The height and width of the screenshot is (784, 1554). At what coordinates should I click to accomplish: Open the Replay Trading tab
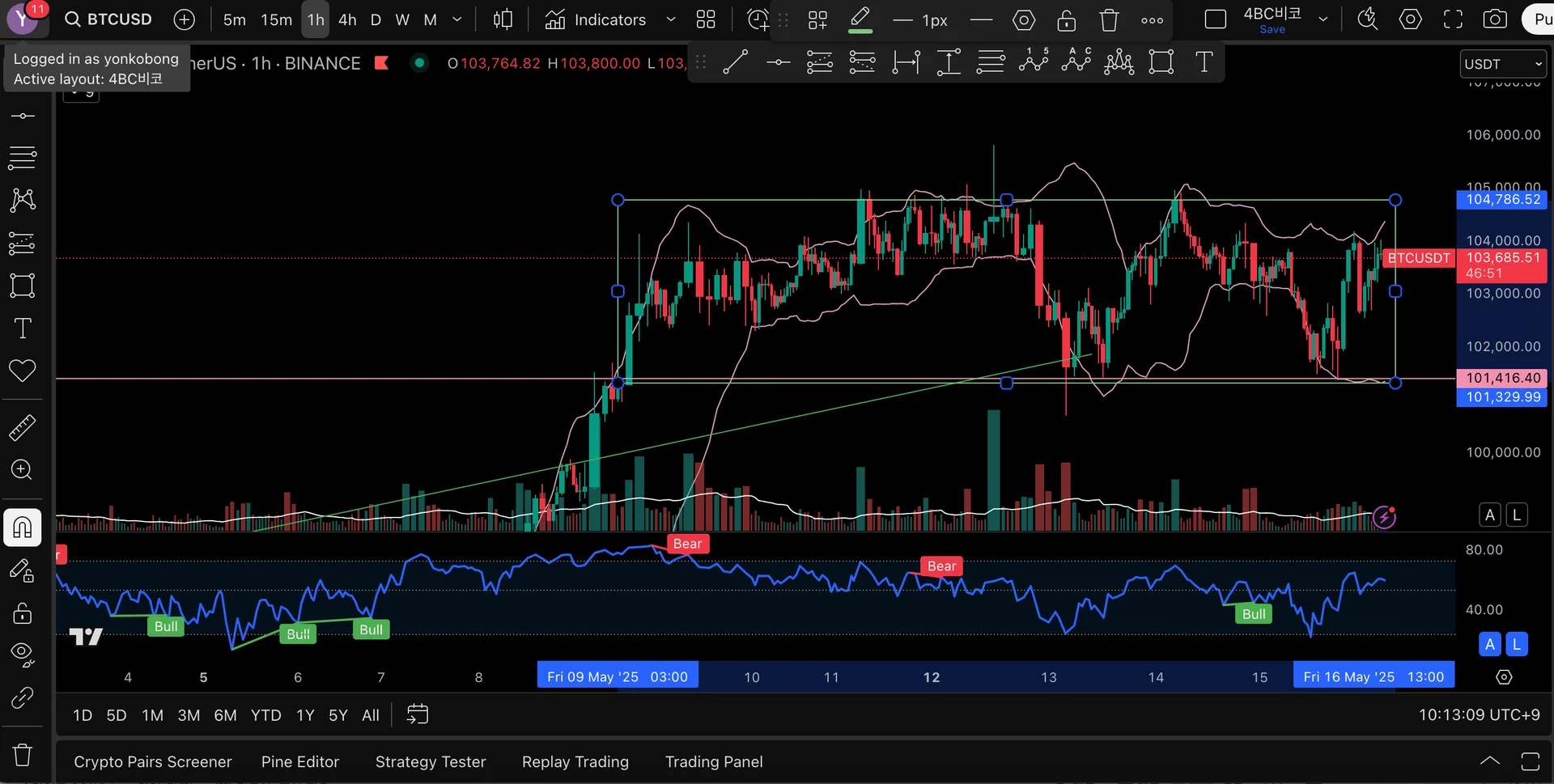(575, 761)
